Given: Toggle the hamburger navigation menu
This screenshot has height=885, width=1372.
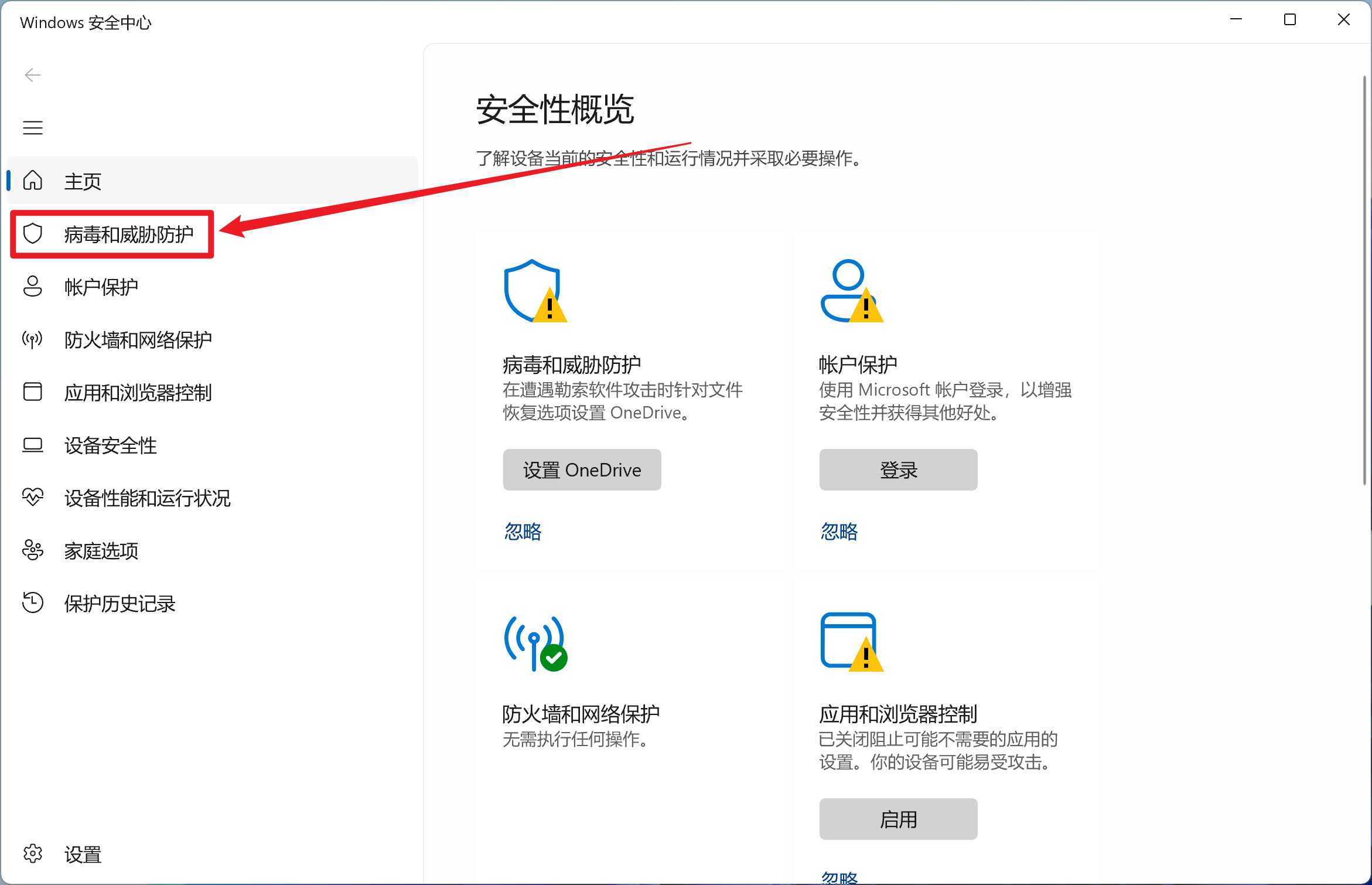Looking at the screenshot, I should tap(33, 128).
